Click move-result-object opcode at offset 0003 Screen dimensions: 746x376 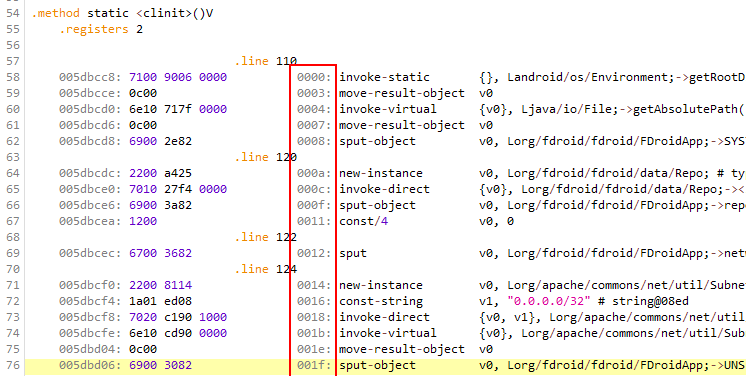[402, 93]
